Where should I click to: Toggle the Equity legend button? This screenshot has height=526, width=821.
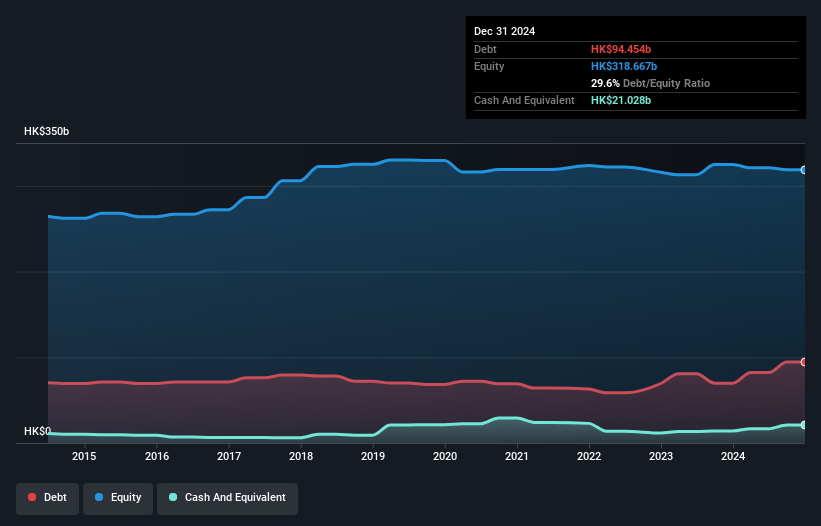(118, 498)
